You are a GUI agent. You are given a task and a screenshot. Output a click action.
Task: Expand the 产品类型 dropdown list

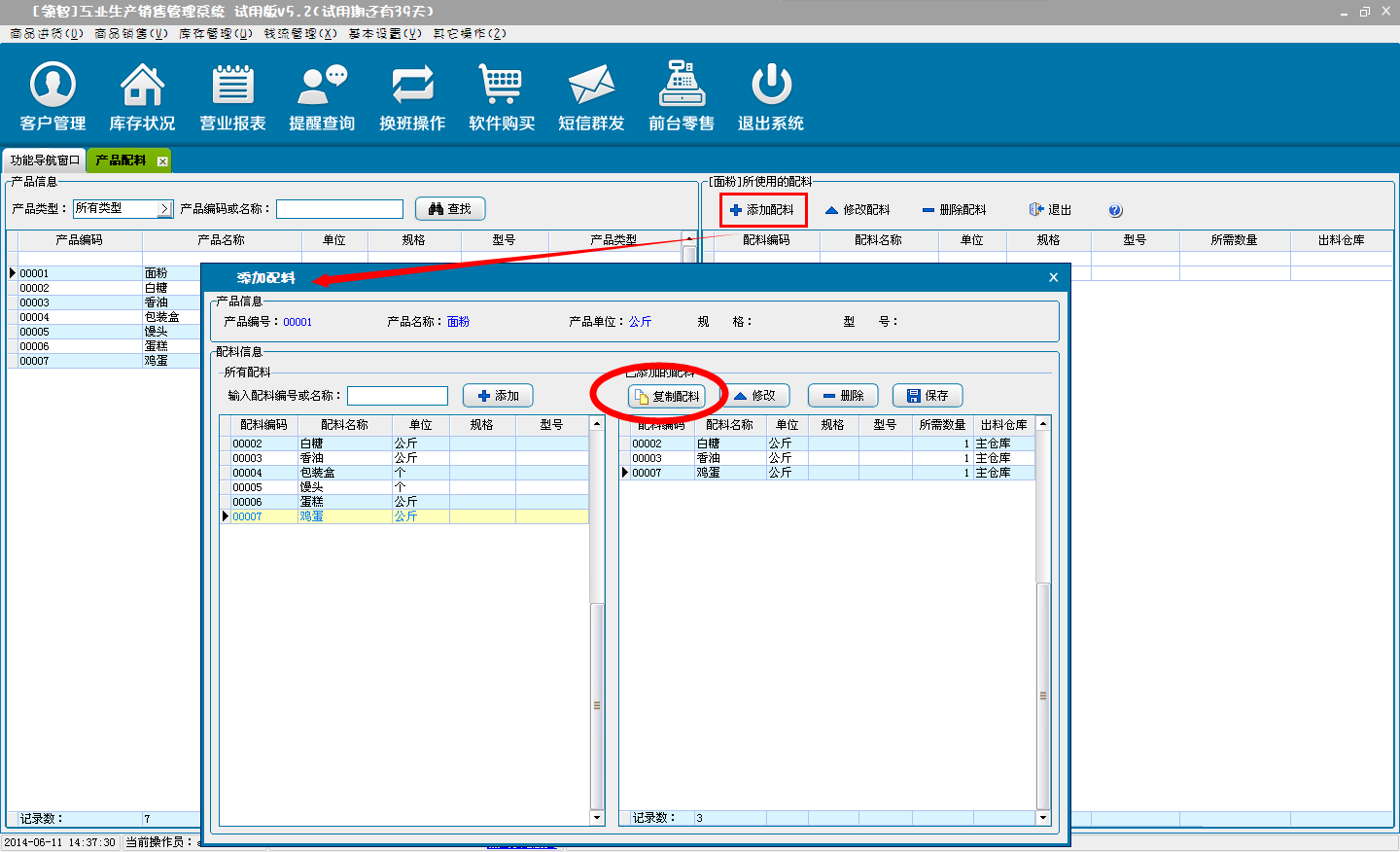pos(164,209)
